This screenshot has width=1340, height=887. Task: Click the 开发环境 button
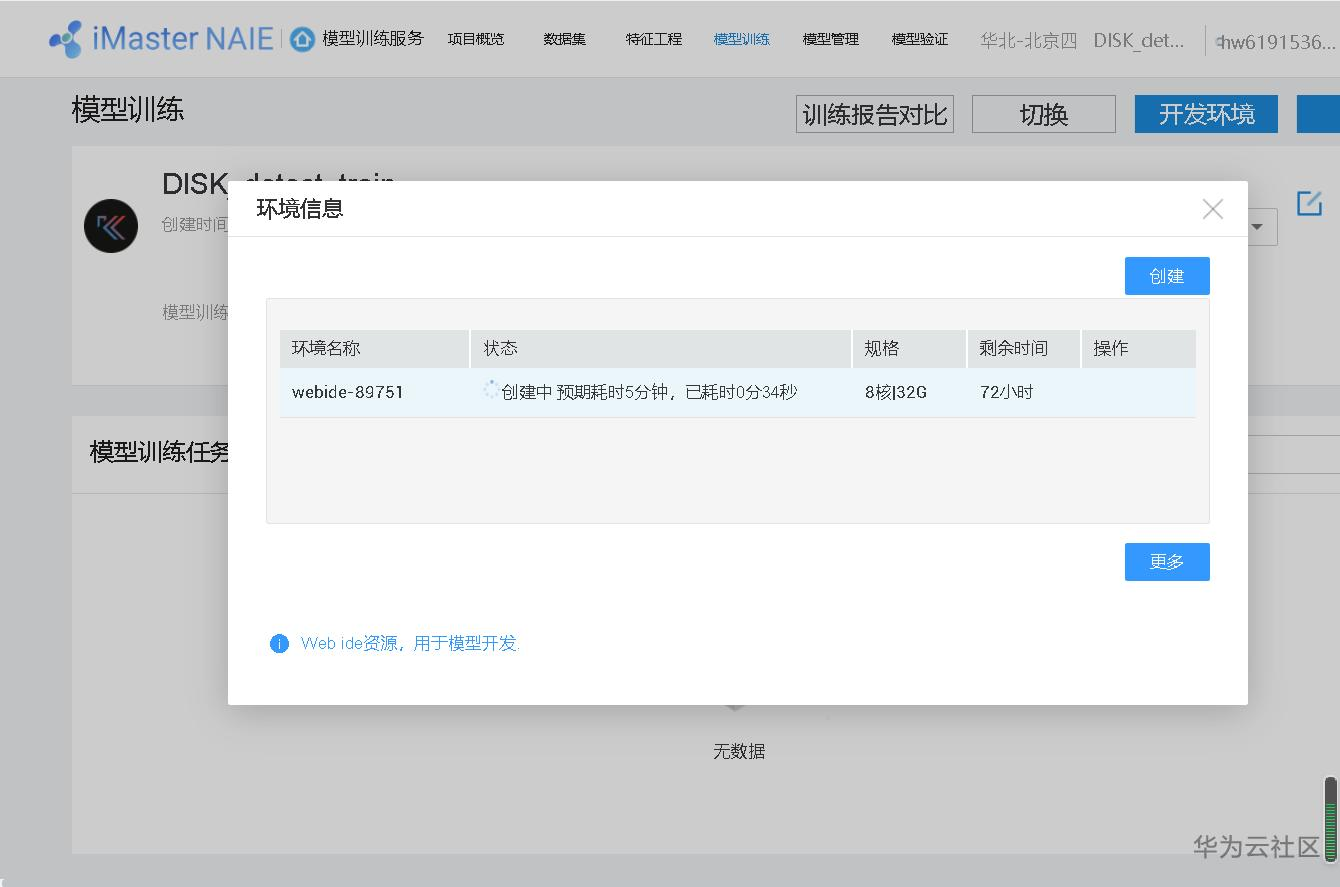click(x=1206, y=114)
